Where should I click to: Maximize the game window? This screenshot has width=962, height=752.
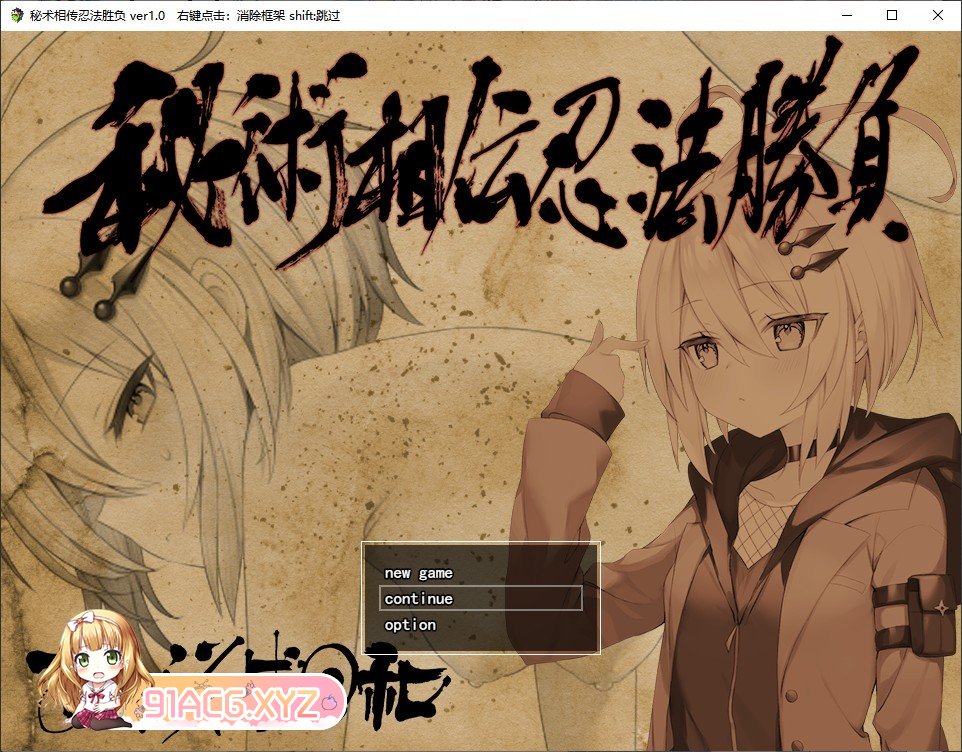[x=892, y=16]
